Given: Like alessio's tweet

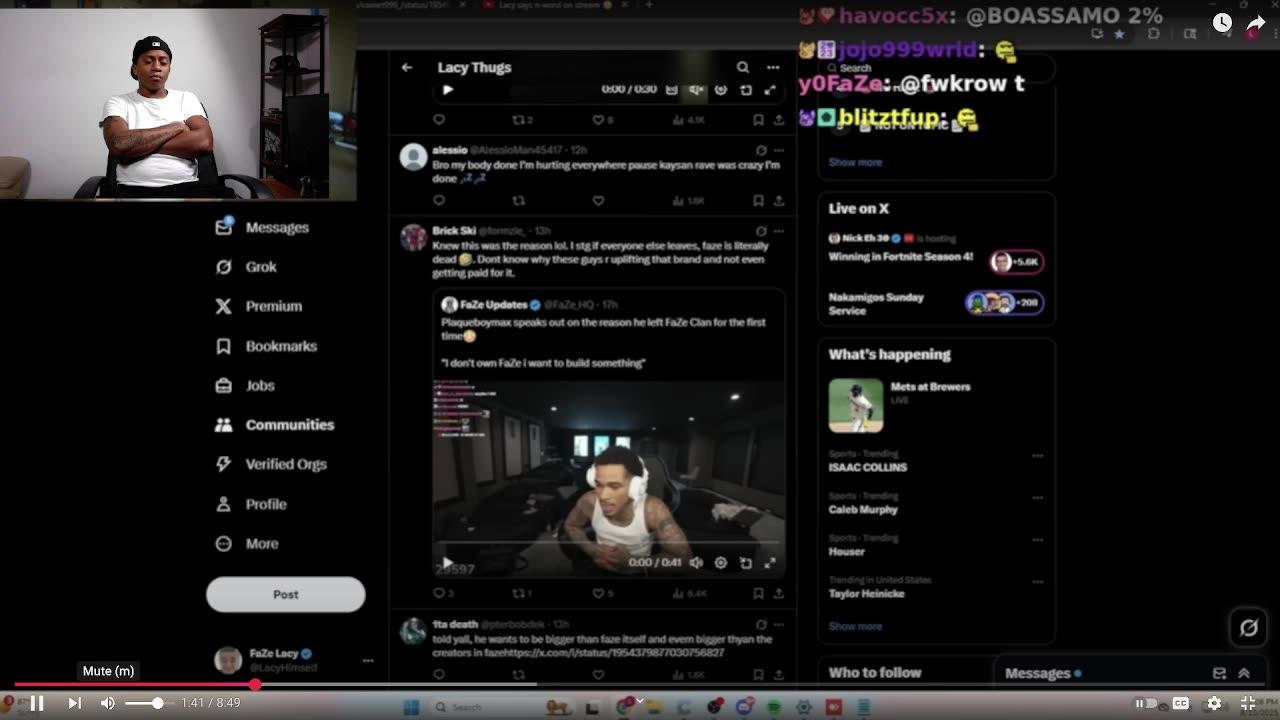Looking at the screenshot, I should coord(598,200).
